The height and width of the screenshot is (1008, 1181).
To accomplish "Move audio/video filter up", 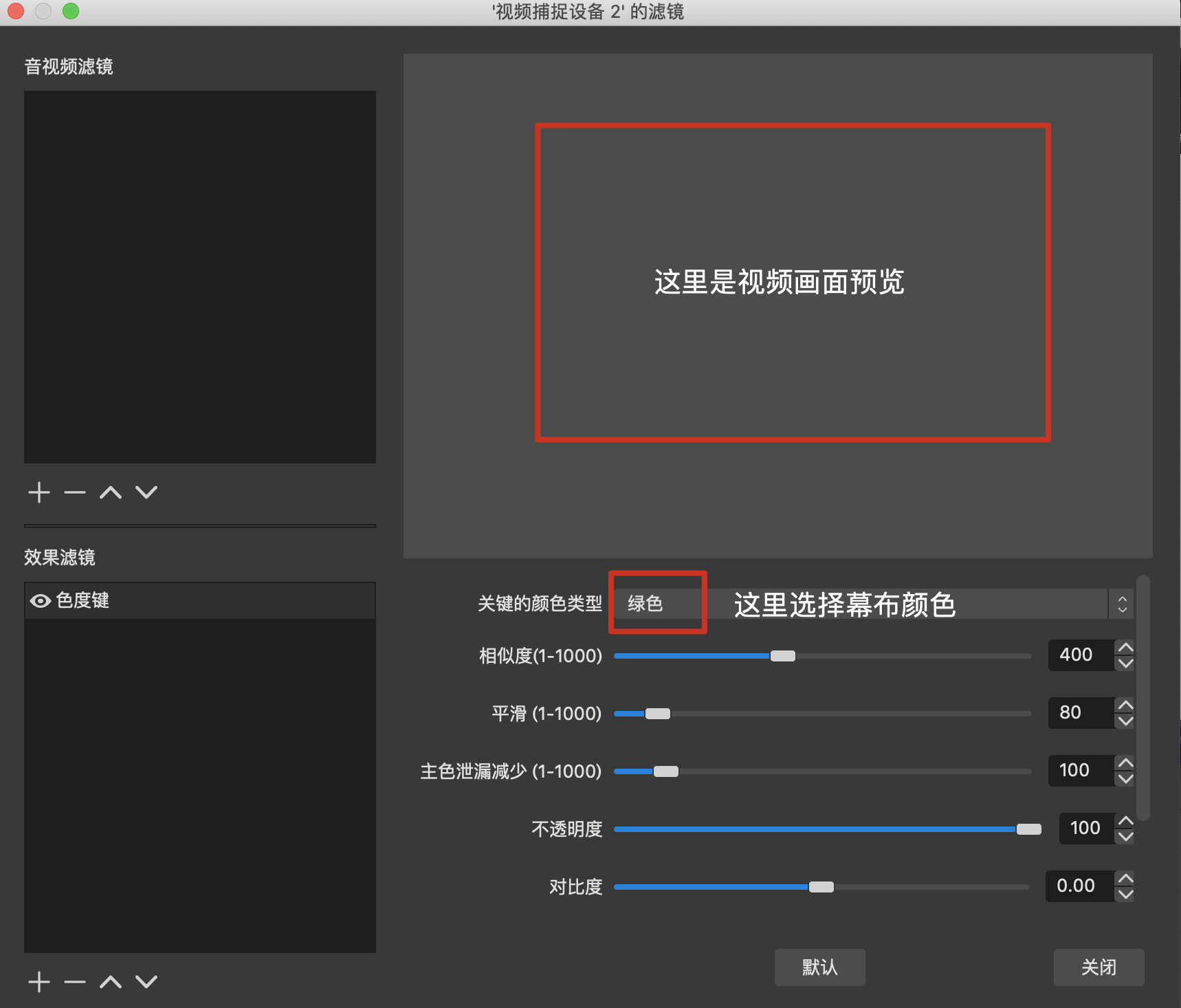I will 111,492.
